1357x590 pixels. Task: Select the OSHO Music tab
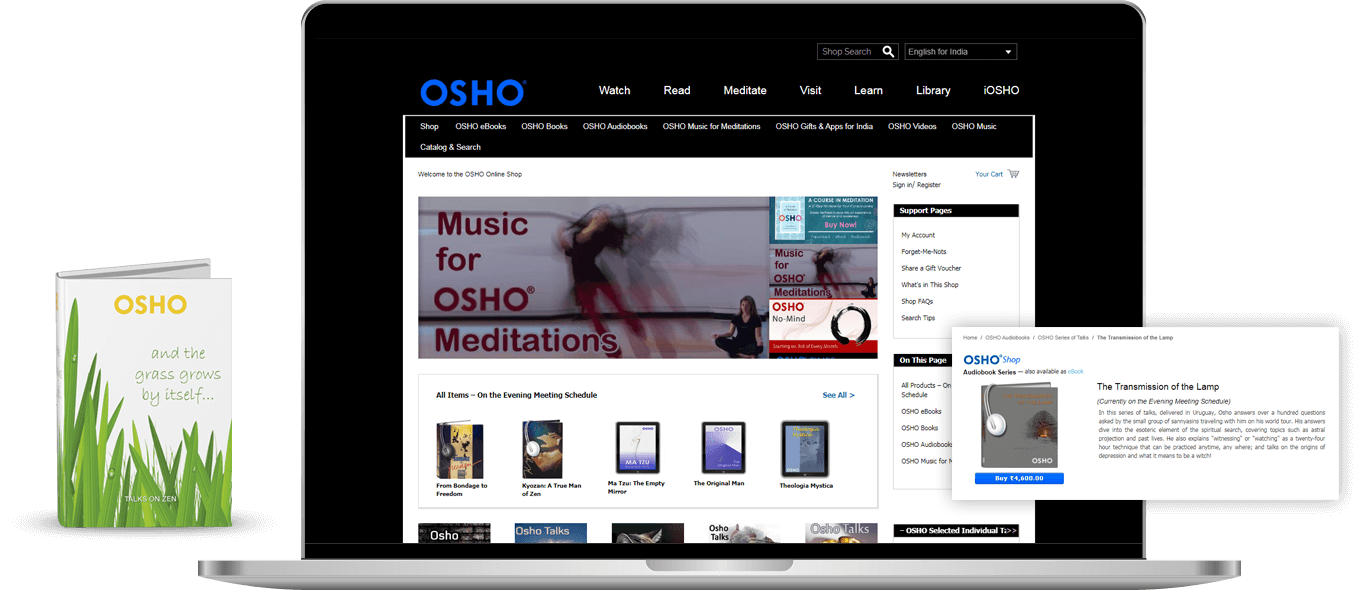coord(974,126)
